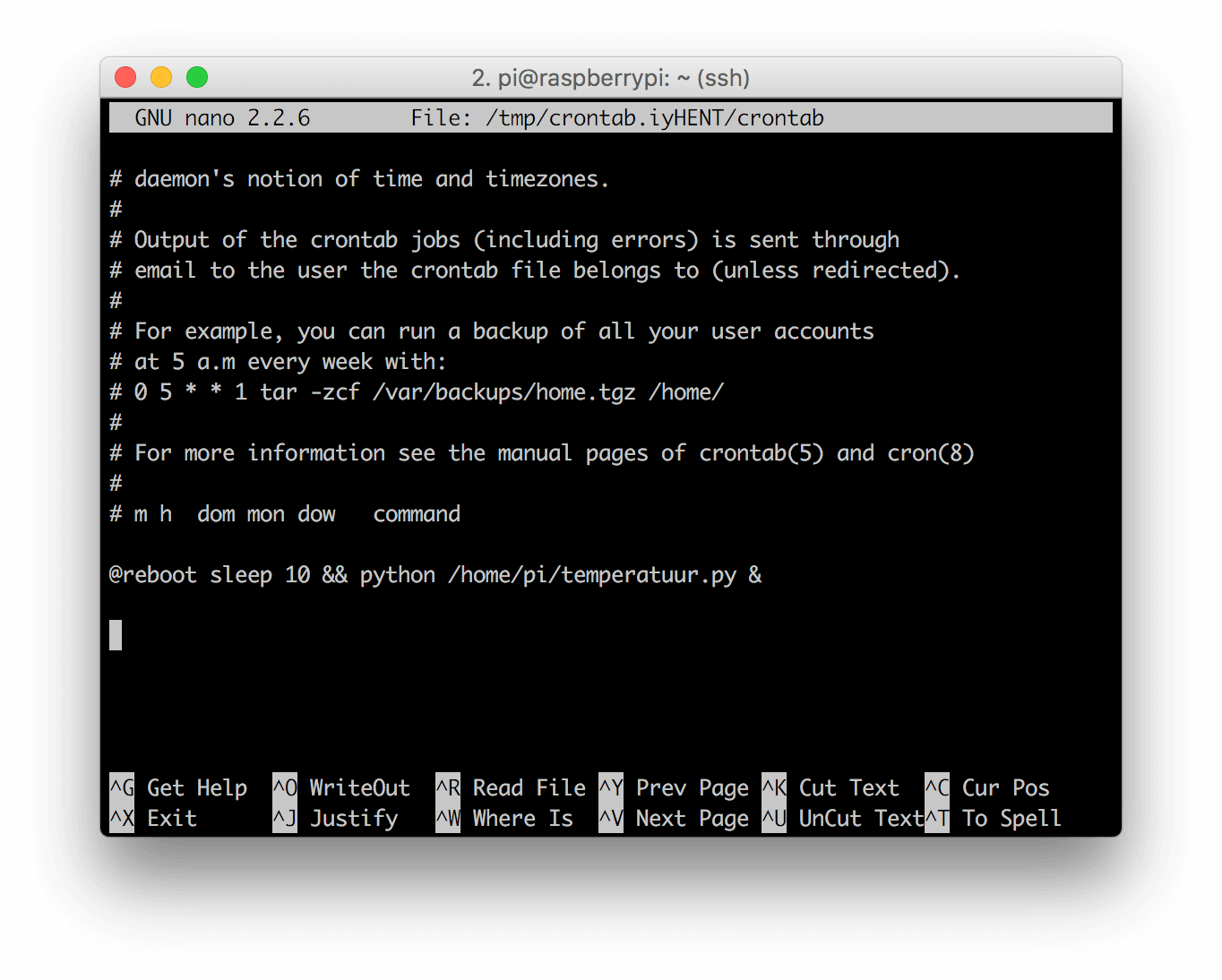
Task: Justify text using the Justify label
Action: pos(354,818)
